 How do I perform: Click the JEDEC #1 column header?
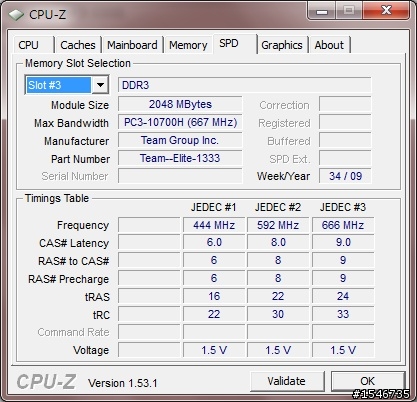coord(214,207)
